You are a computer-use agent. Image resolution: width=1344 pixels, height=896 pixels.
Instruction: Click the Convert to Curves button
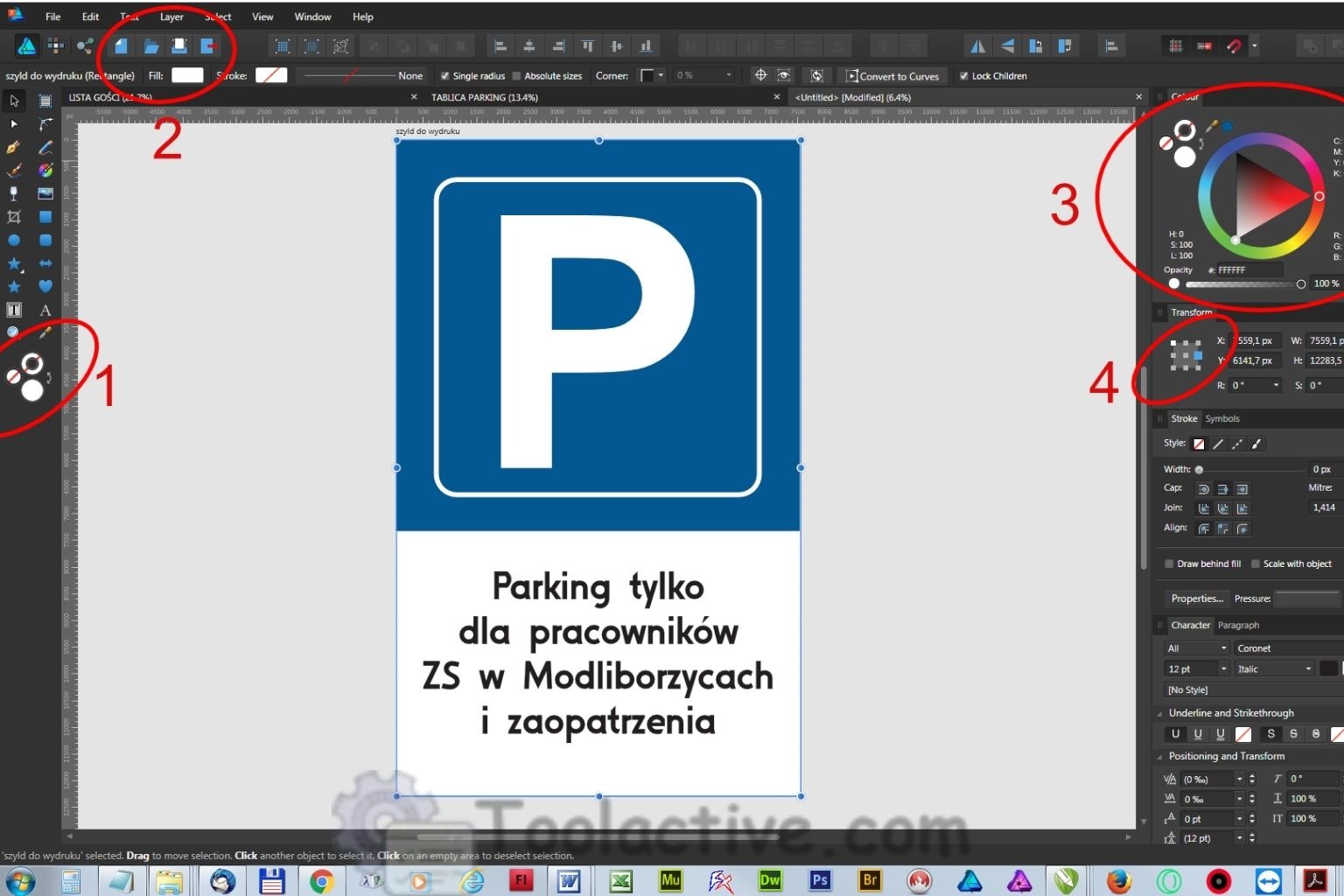pyautogui.click(x=895, y=75)
